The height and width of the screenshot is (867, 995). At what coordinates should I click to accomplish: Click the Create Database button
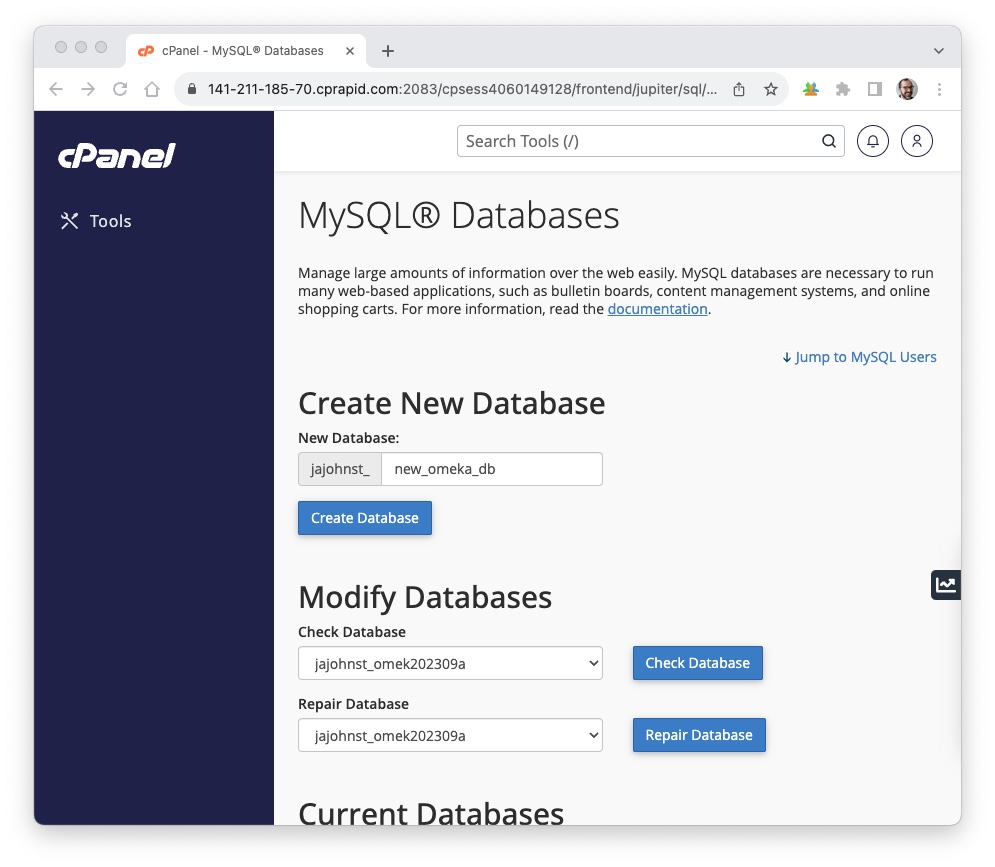click(x=365, y=518)
